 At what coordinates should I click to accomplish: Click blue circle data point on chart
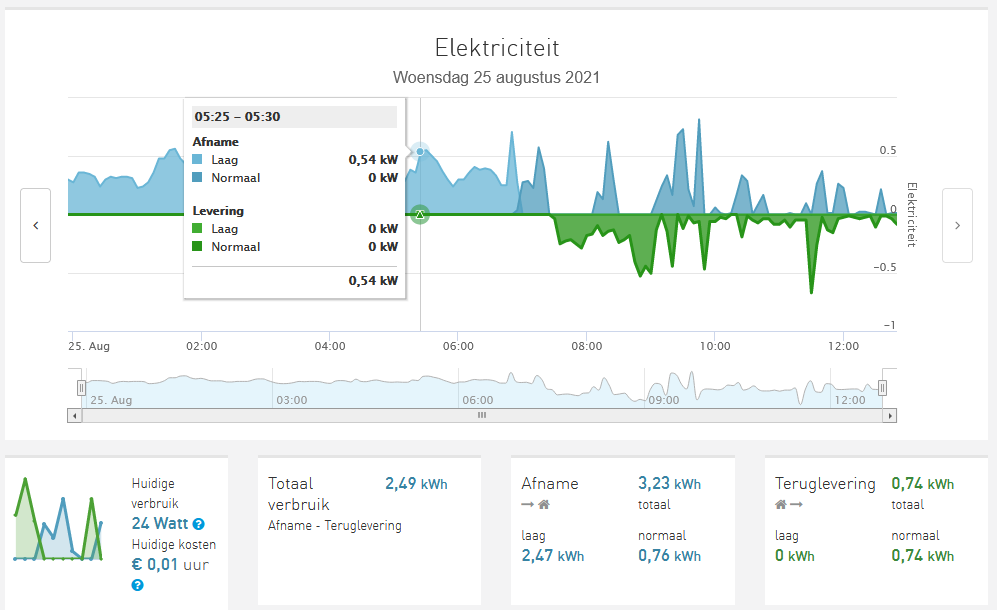420,152
